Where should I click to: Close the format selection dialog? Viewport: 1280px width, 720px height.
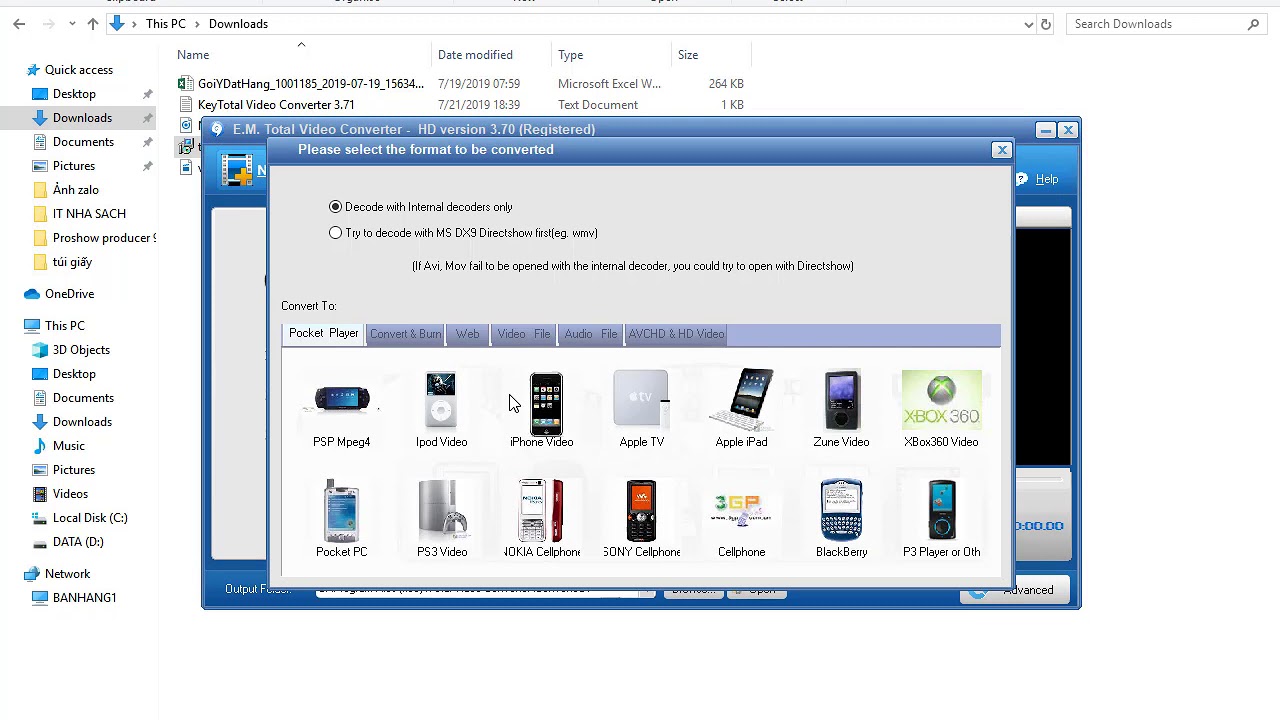tap(1002, 150)
